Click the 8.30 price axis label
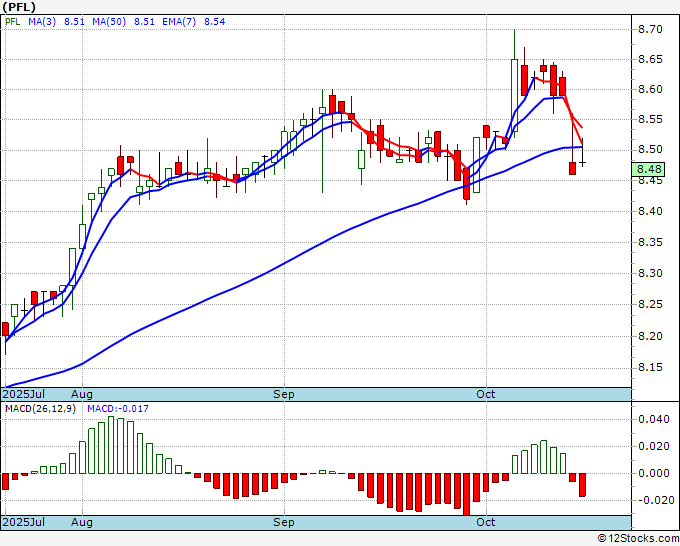680x546 pixels. tap(650, 273)
